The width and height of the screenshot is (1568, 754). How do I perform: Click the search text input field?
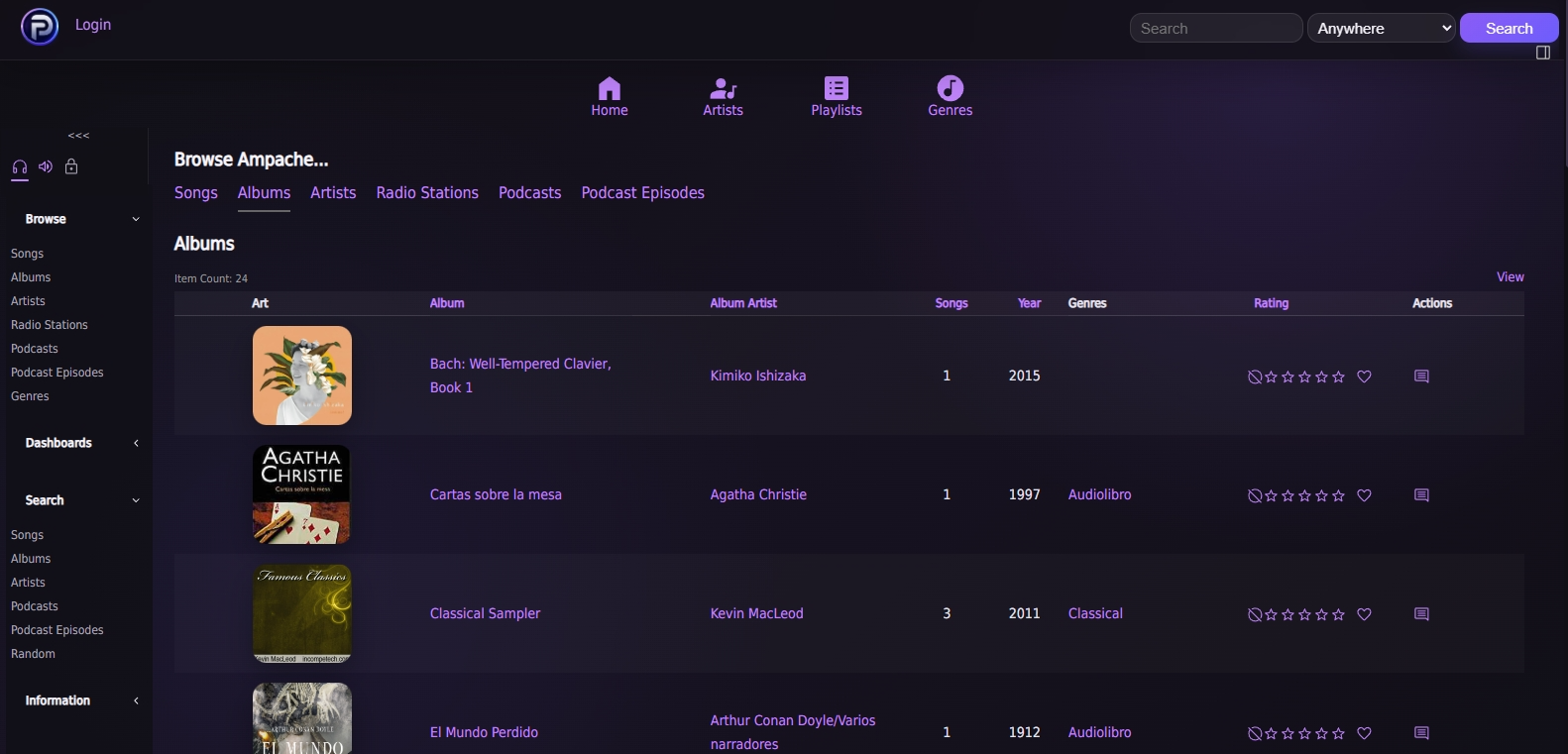[1216, 28]
